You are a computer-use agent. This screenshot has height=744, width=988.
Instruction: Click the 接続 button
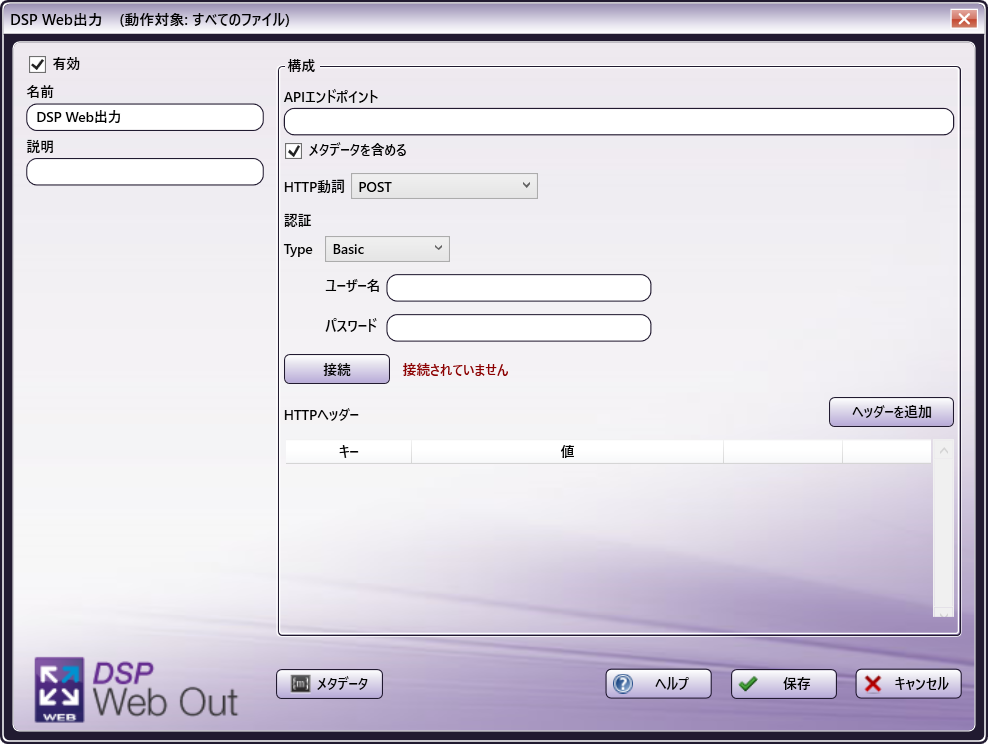click(337, 369)
